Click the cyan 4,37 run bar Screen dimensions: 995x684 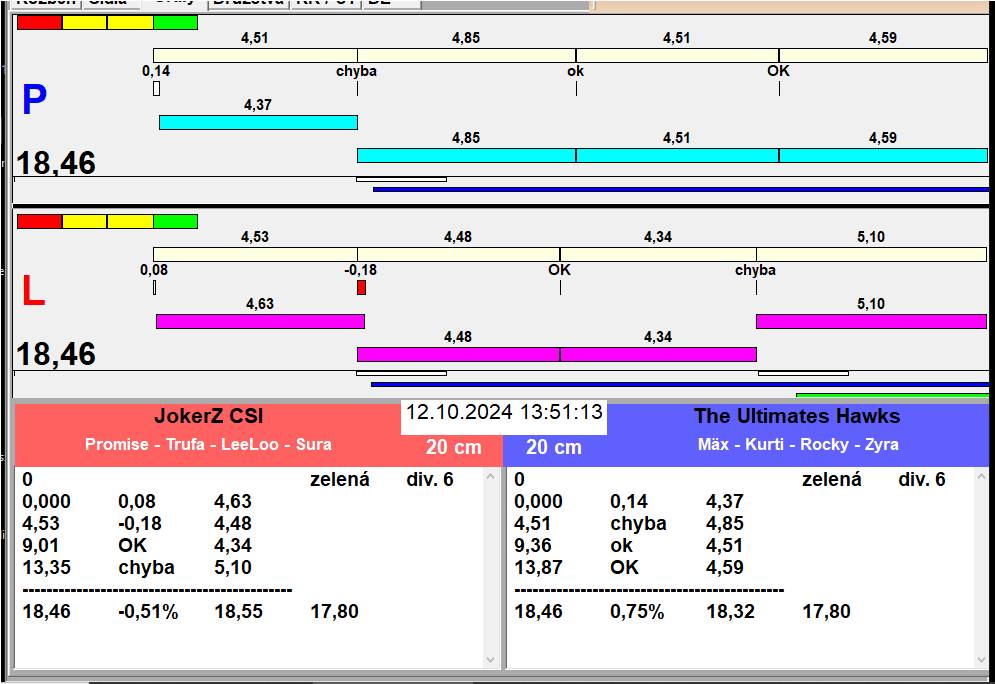(x=258, y=122)
